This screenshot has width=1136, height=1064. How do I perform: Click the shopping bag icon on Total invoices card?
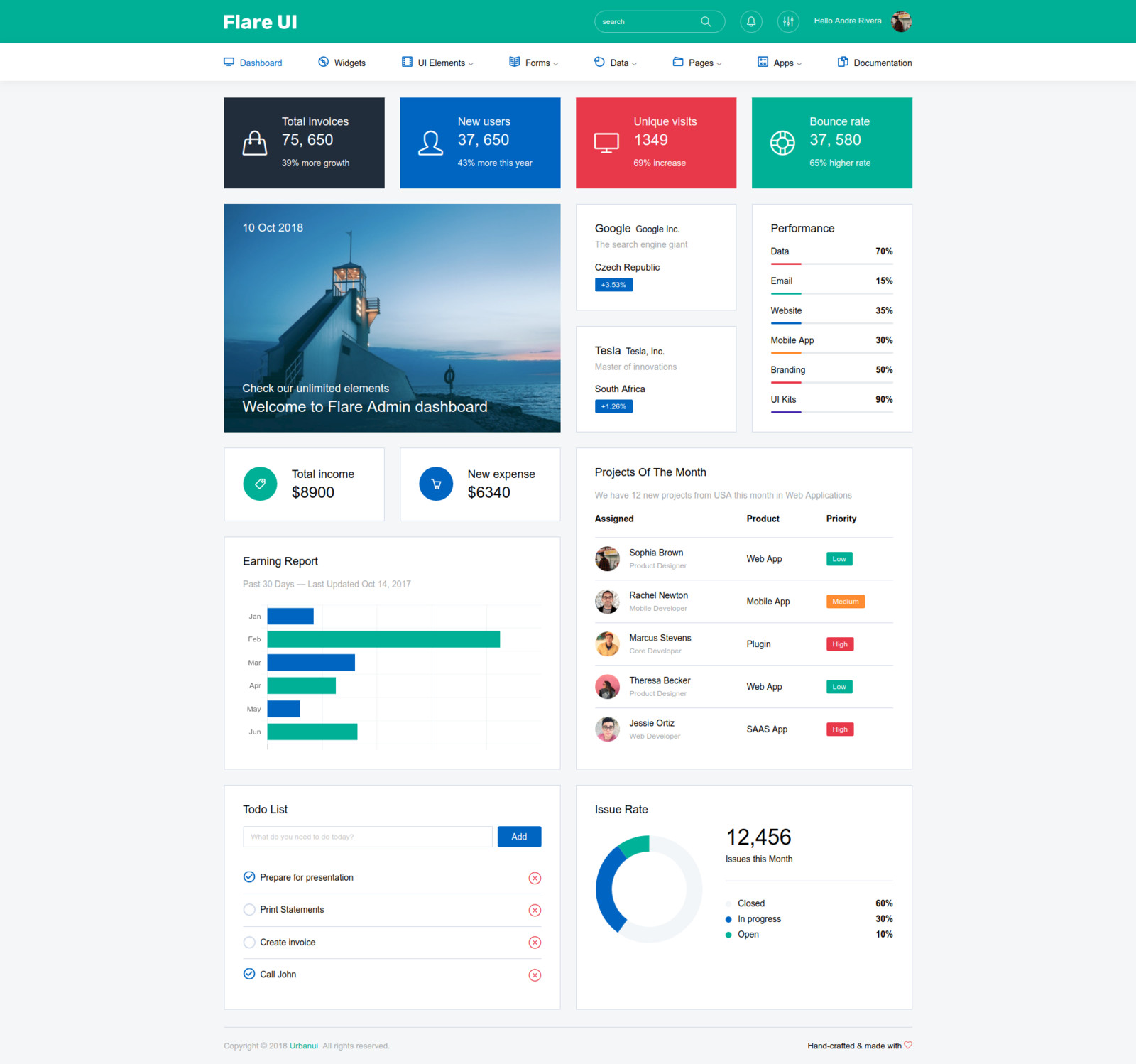254,141
